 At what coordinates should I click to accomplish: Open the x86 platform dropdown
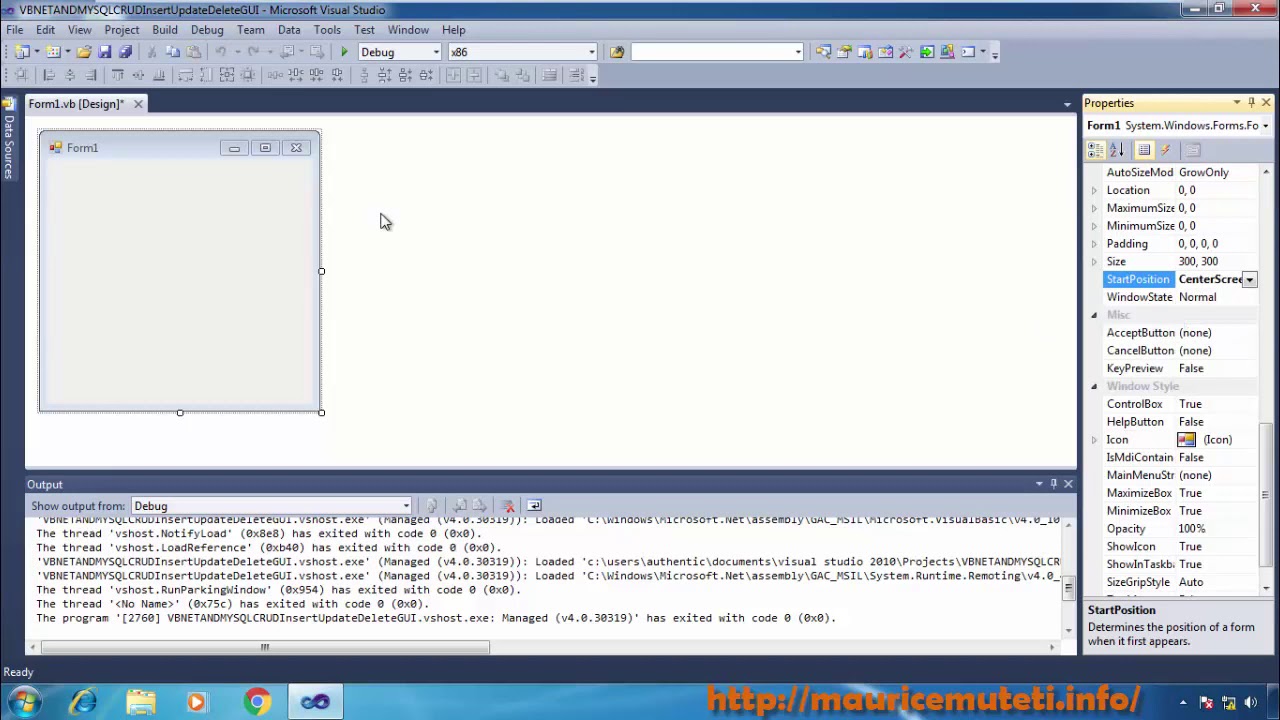tap(591, 52)
